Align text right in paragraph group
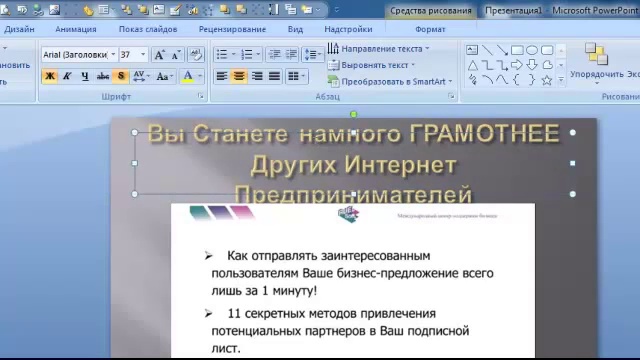Screen dimensions: 640x360 257,76
